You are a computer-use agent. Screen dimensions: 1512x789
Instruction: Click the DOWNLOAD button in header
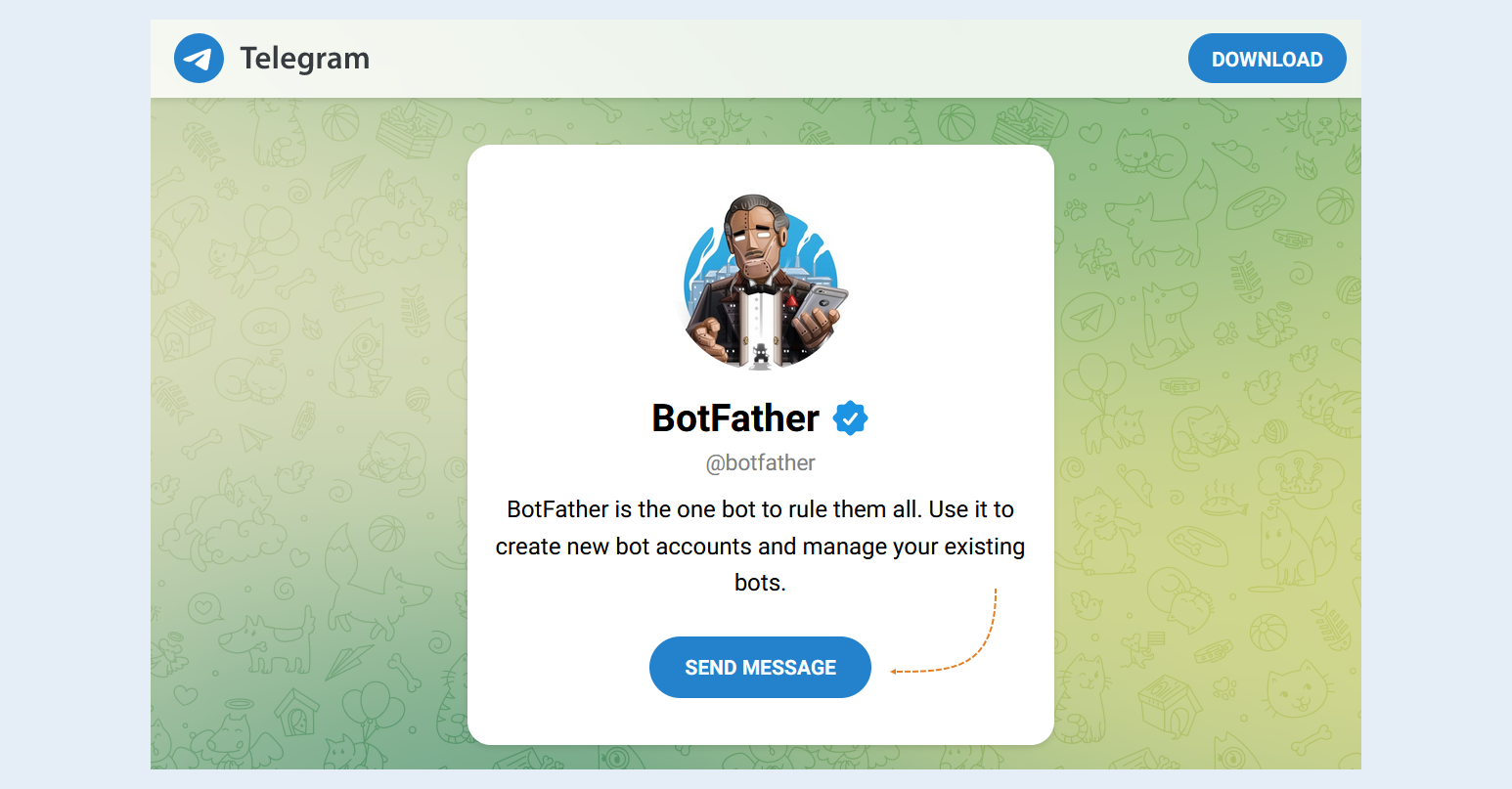pyautogui.click(x=1267, y=59)
